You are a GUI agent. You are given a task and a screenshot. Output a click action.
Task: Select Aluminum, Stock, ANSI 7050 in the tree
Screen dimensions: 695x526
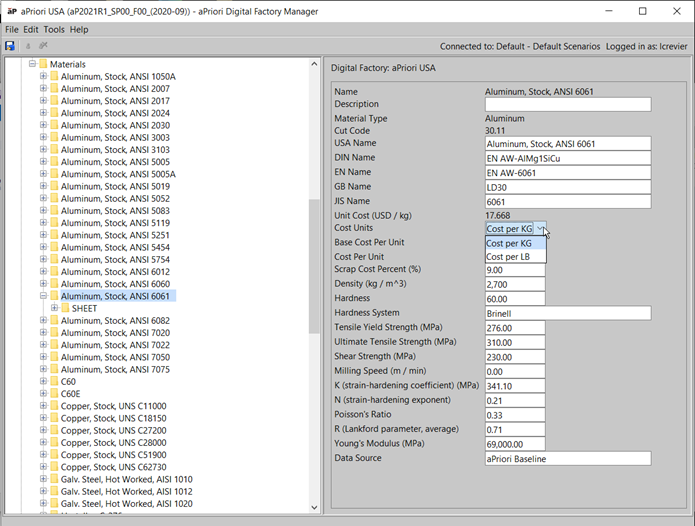click(x=115, y=357)
